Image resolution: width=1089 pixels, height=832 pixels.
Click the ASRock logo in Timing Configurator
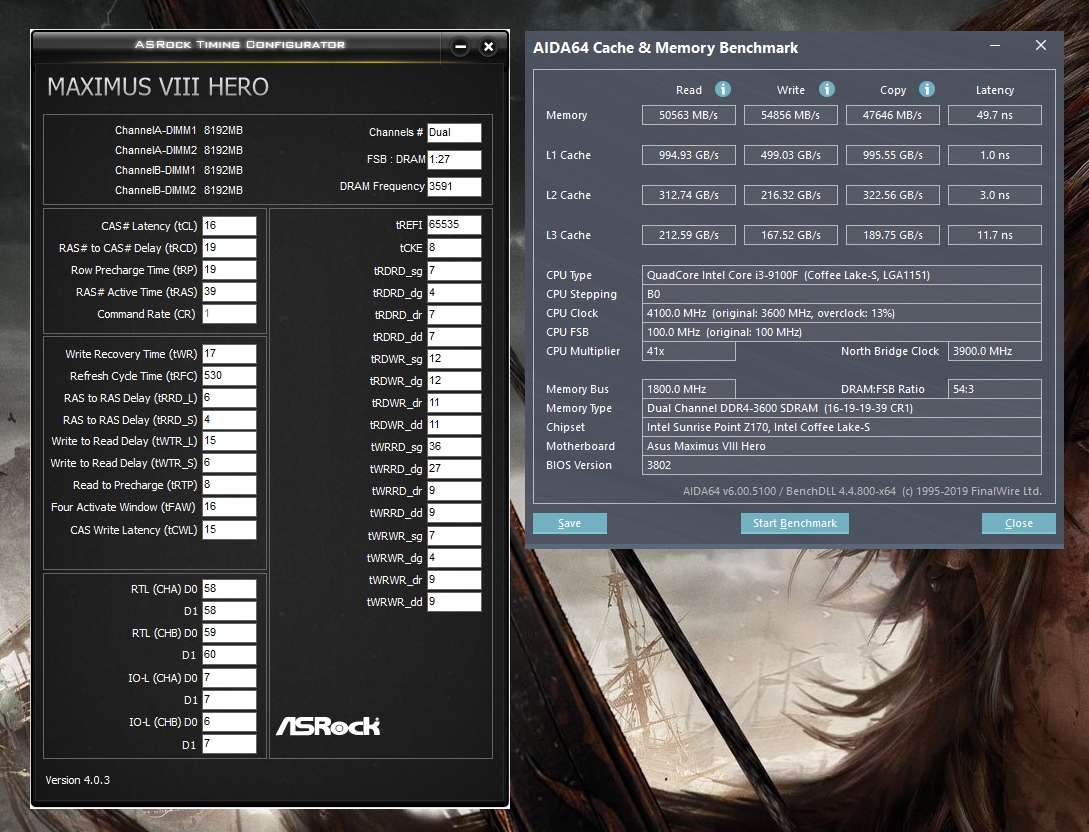[x=328, y=726]
